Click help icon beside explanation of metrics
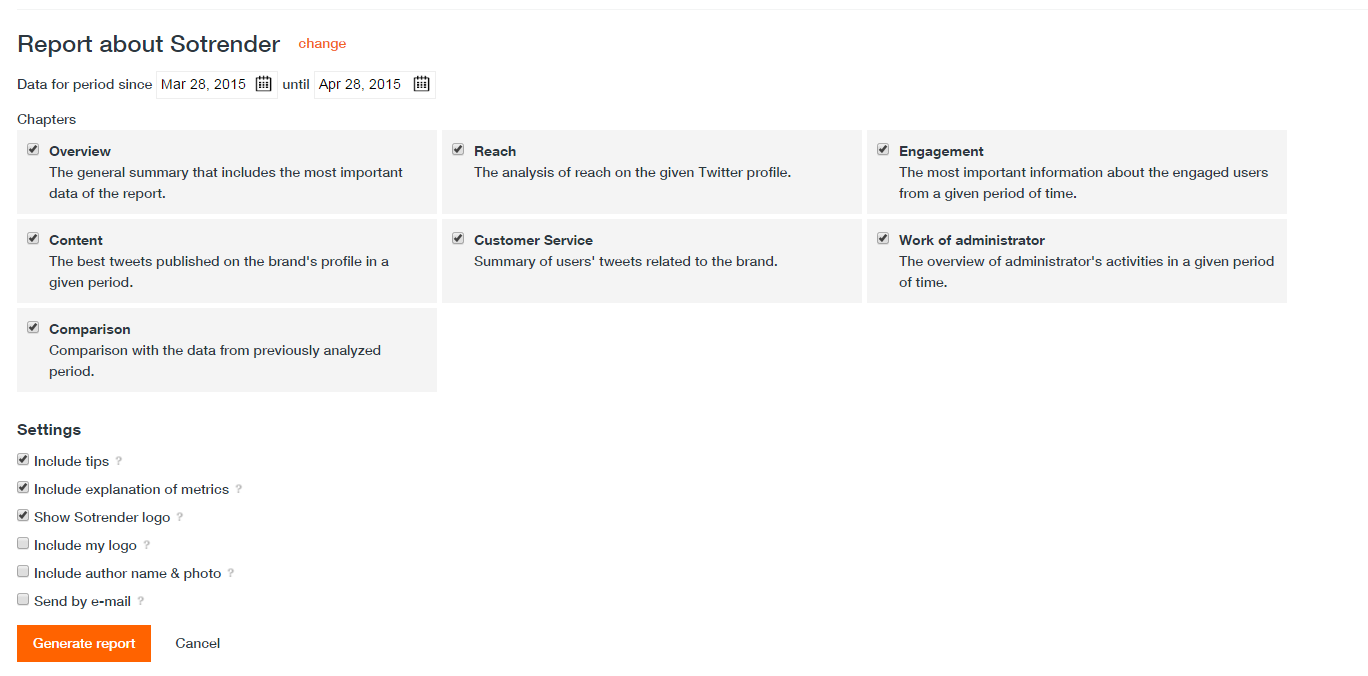The width and height of the screenshot is (1368, 676). tap(239, 489)
